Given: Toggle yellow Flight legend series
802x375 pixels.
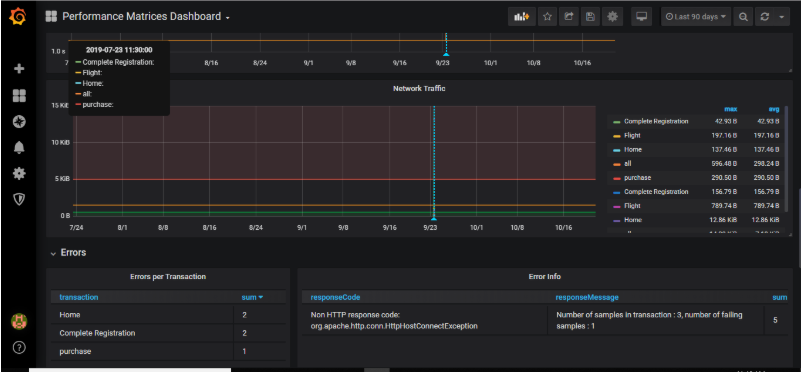Looking at the screenshot, I should [x=632, y=136].
